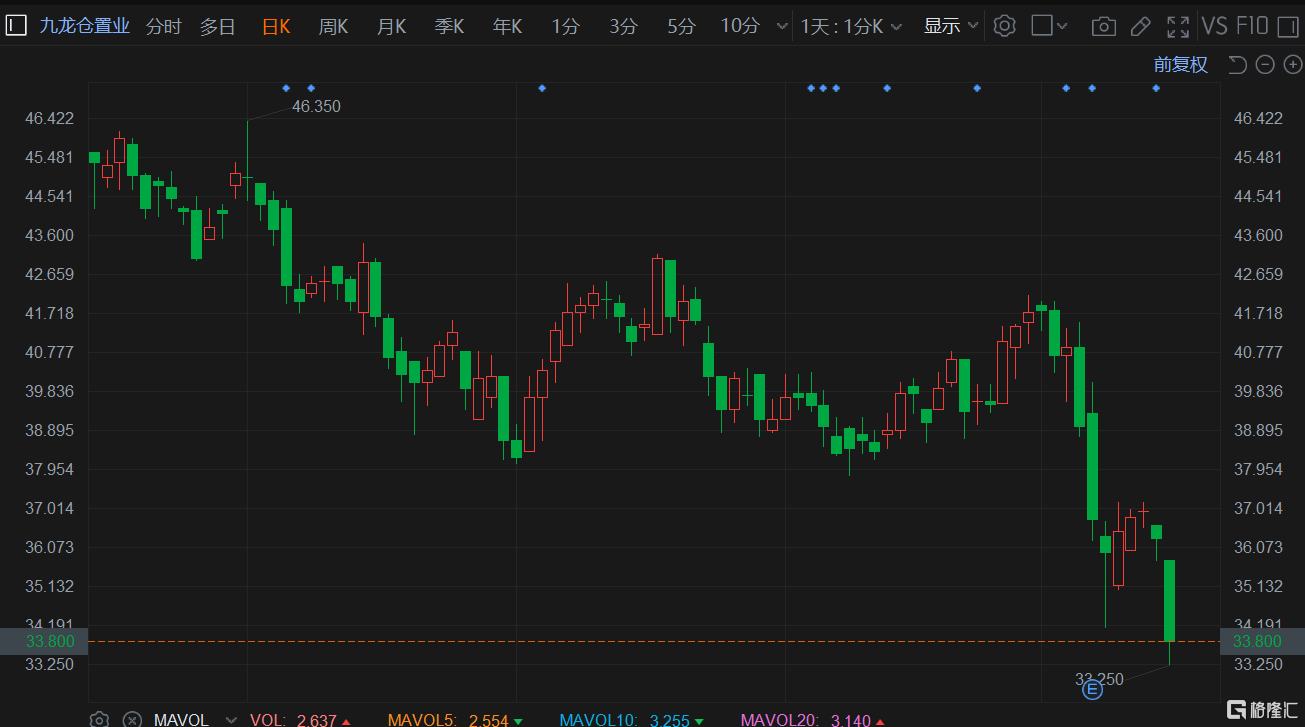Reset chart view with undo arrow
Image resolution: width=1305 pixels, height=727 pixels.
[1237, 65]
